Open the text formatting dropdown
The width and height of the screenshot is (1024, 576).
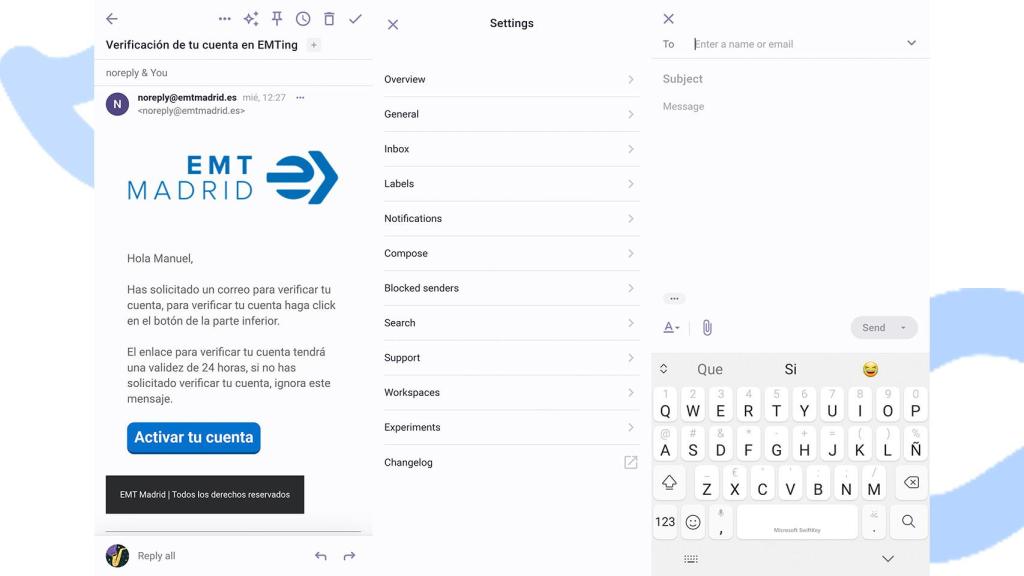[671, 327]
